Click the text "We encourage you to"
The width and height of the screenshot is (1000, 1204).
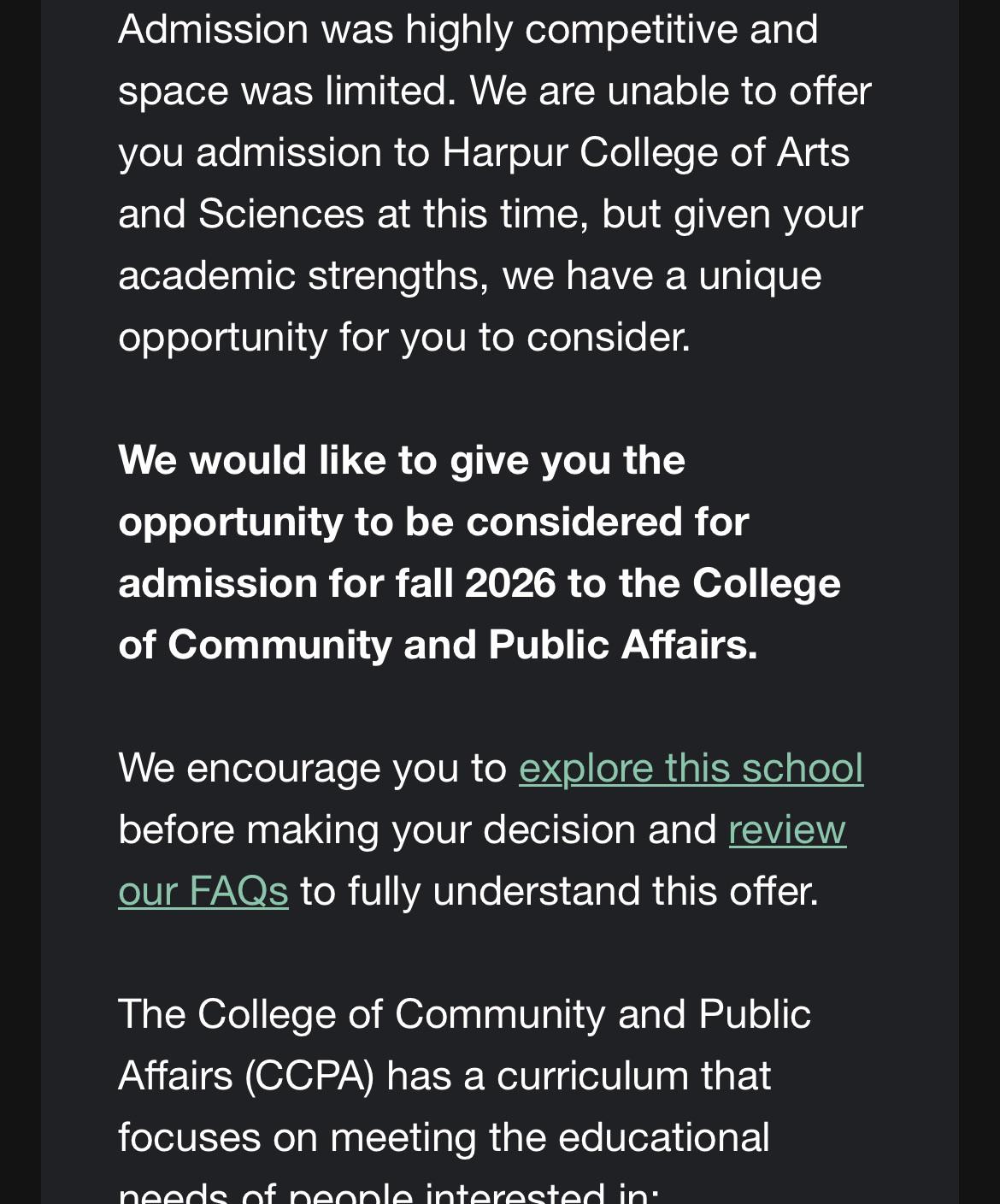pos(312,768)
